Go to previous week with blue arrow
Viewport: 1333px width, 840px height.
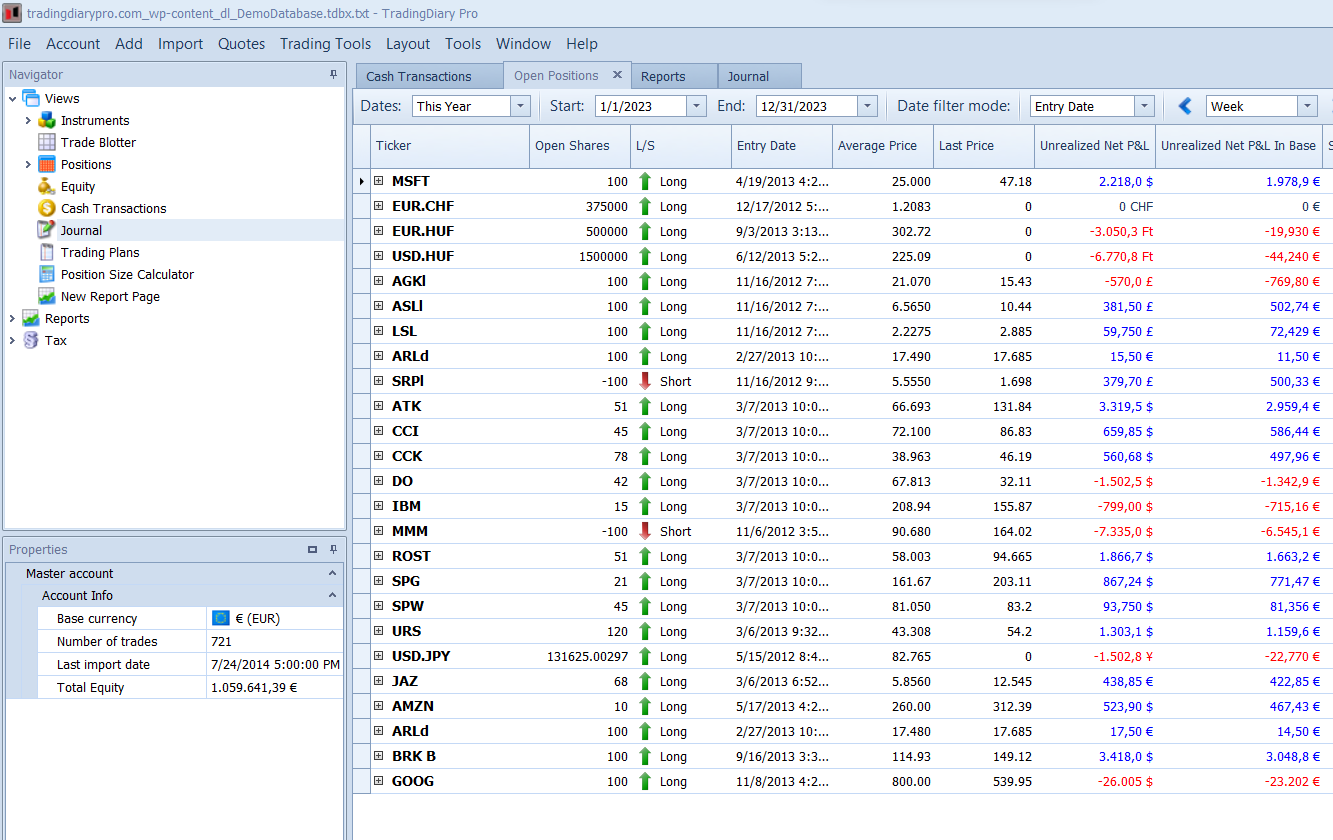pyautogui.click(x=1185, y=106)
